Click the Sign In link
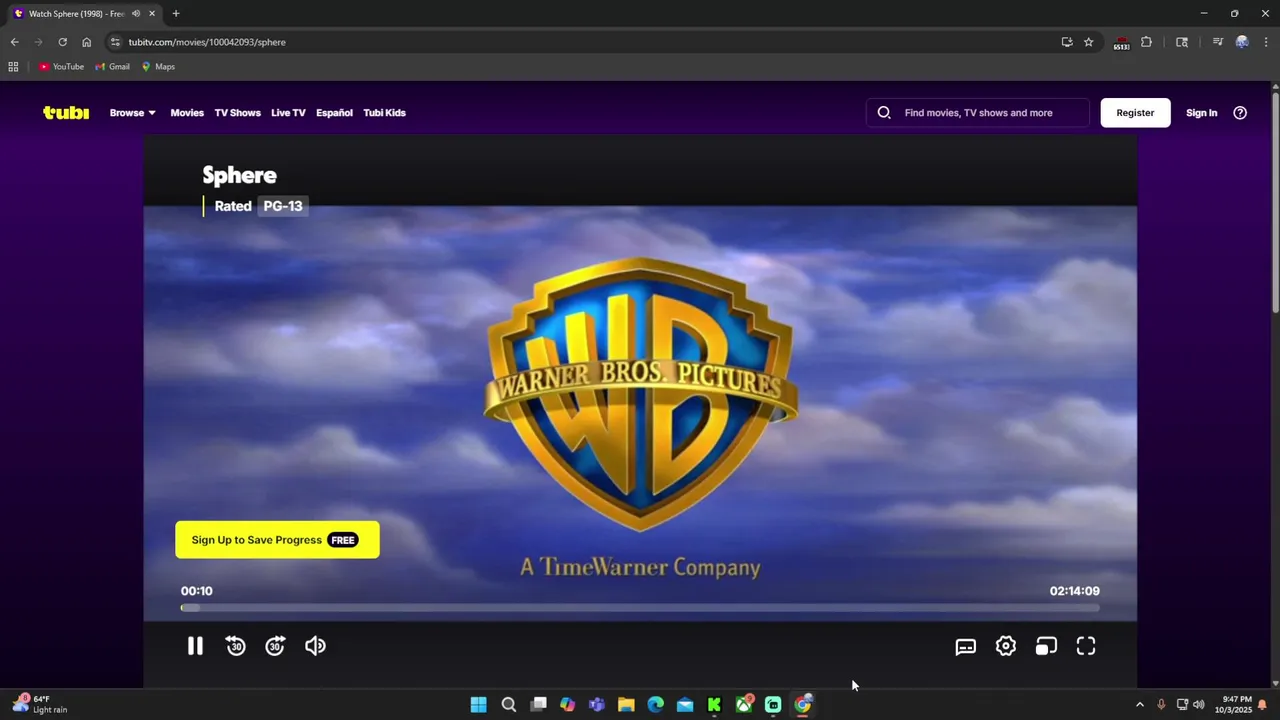 pos(1201,113)
